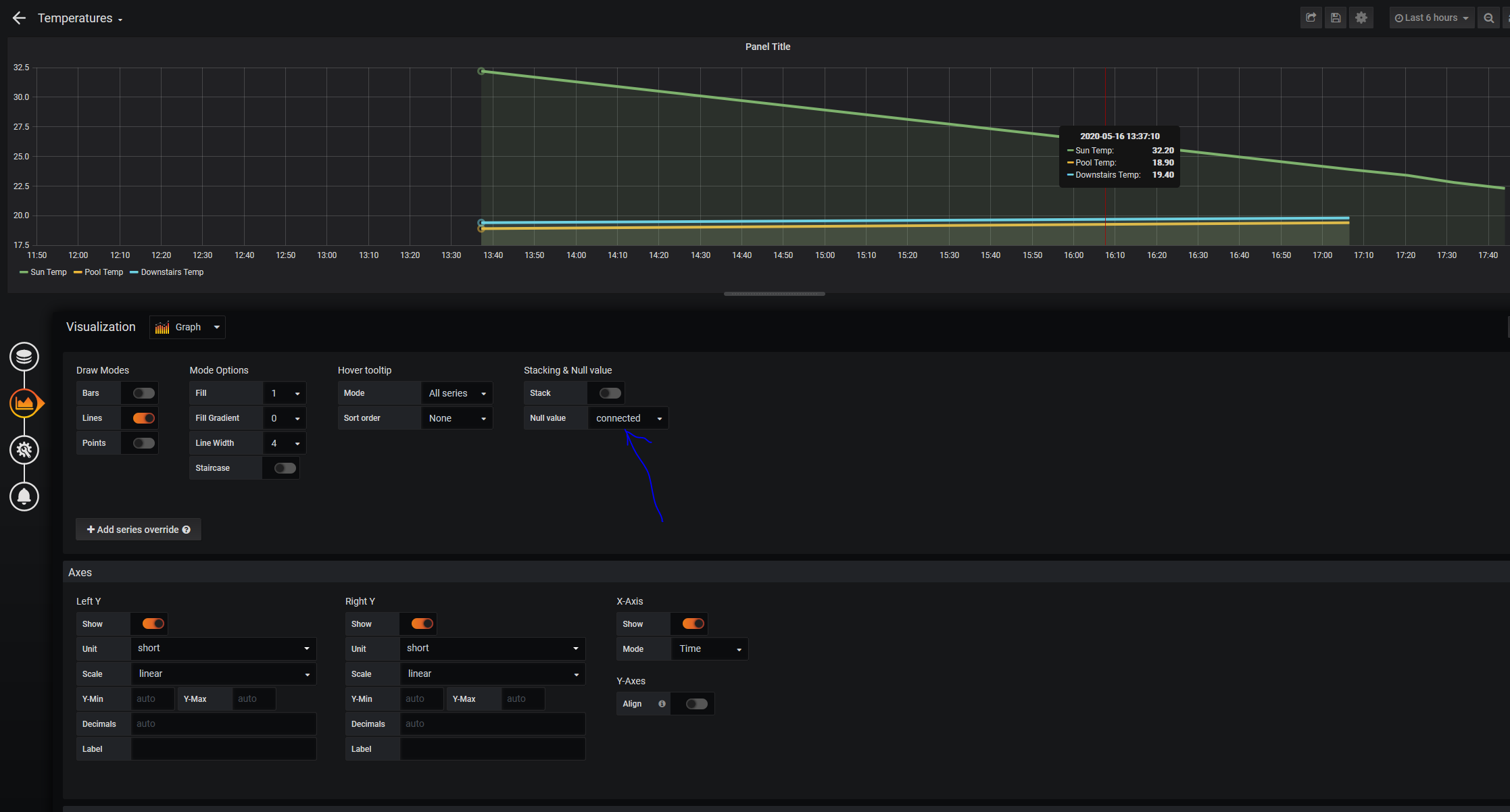This screenshot has height=812, width=1510.
Task: Toggle the Downstairs Temp series in legend
Action: (172, 272)
